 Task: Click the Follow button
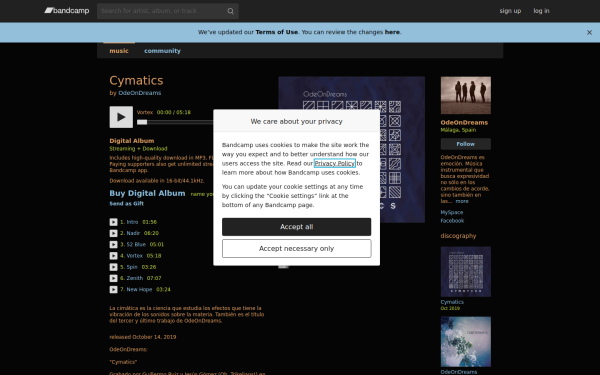(x=466, y=144)
